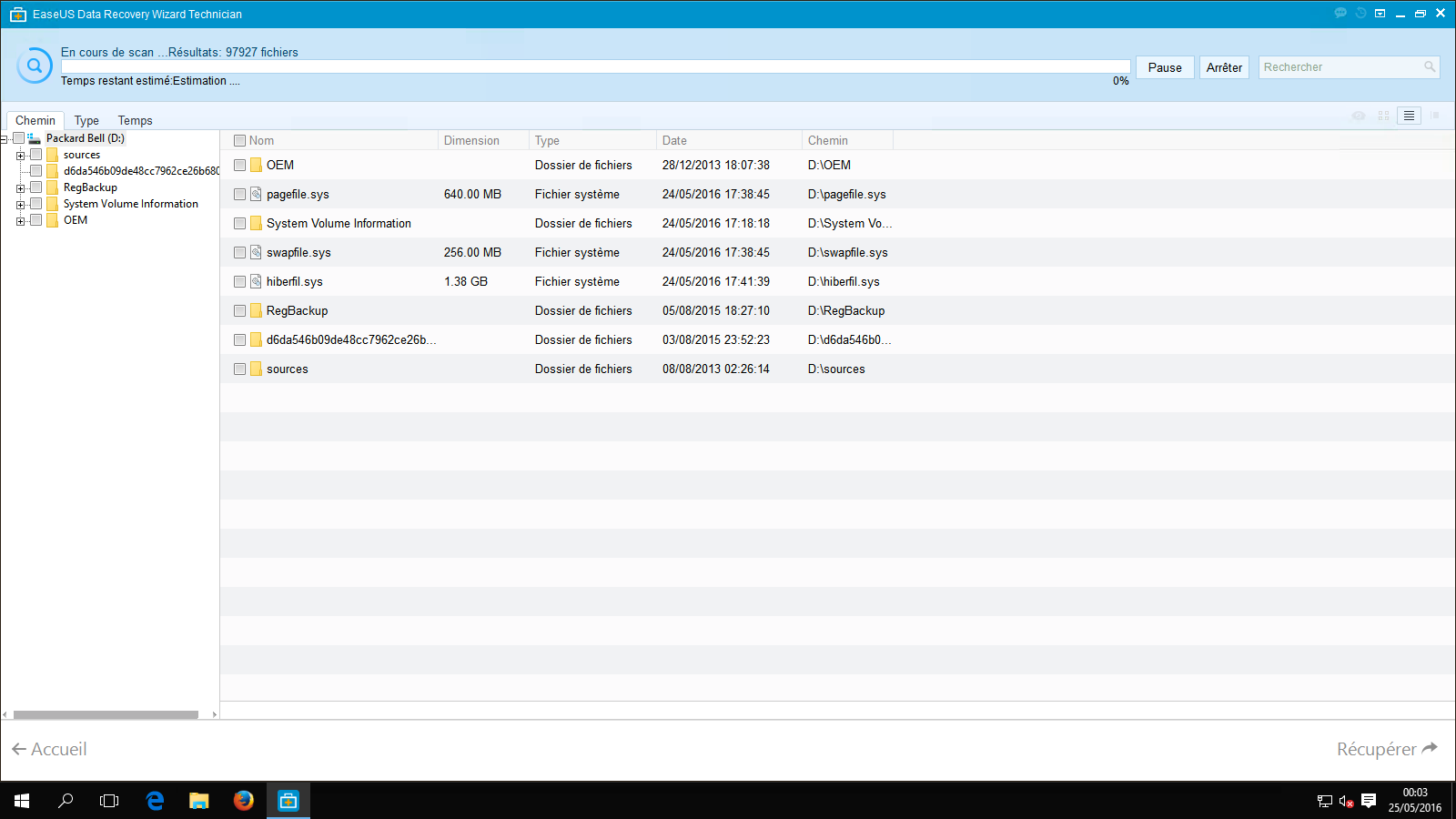Open Firefox from the taskbar
This screenshot has width=1456, height=819.
click(x=243, y=801)
